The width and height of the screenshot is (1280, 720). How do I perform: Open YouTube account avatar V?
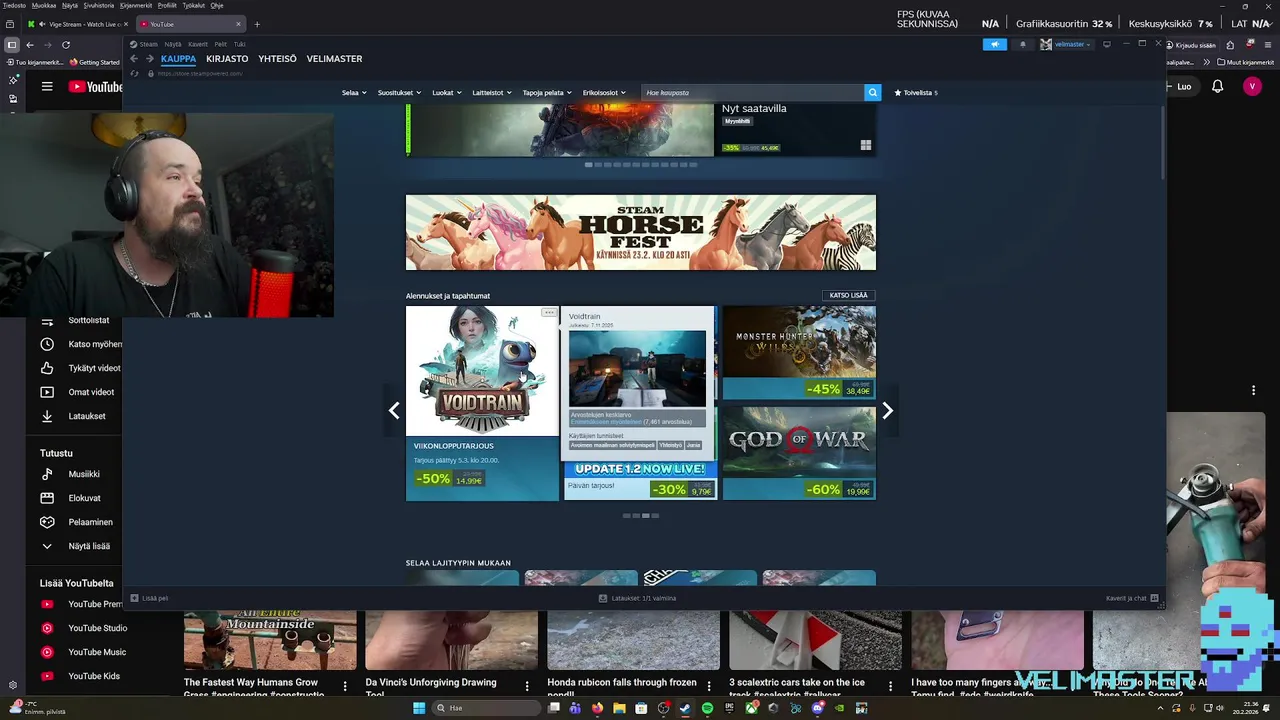click(1252, 87)
